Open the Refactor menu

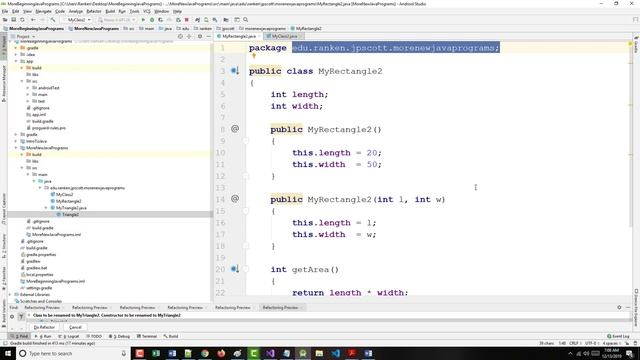coord(93,11)
